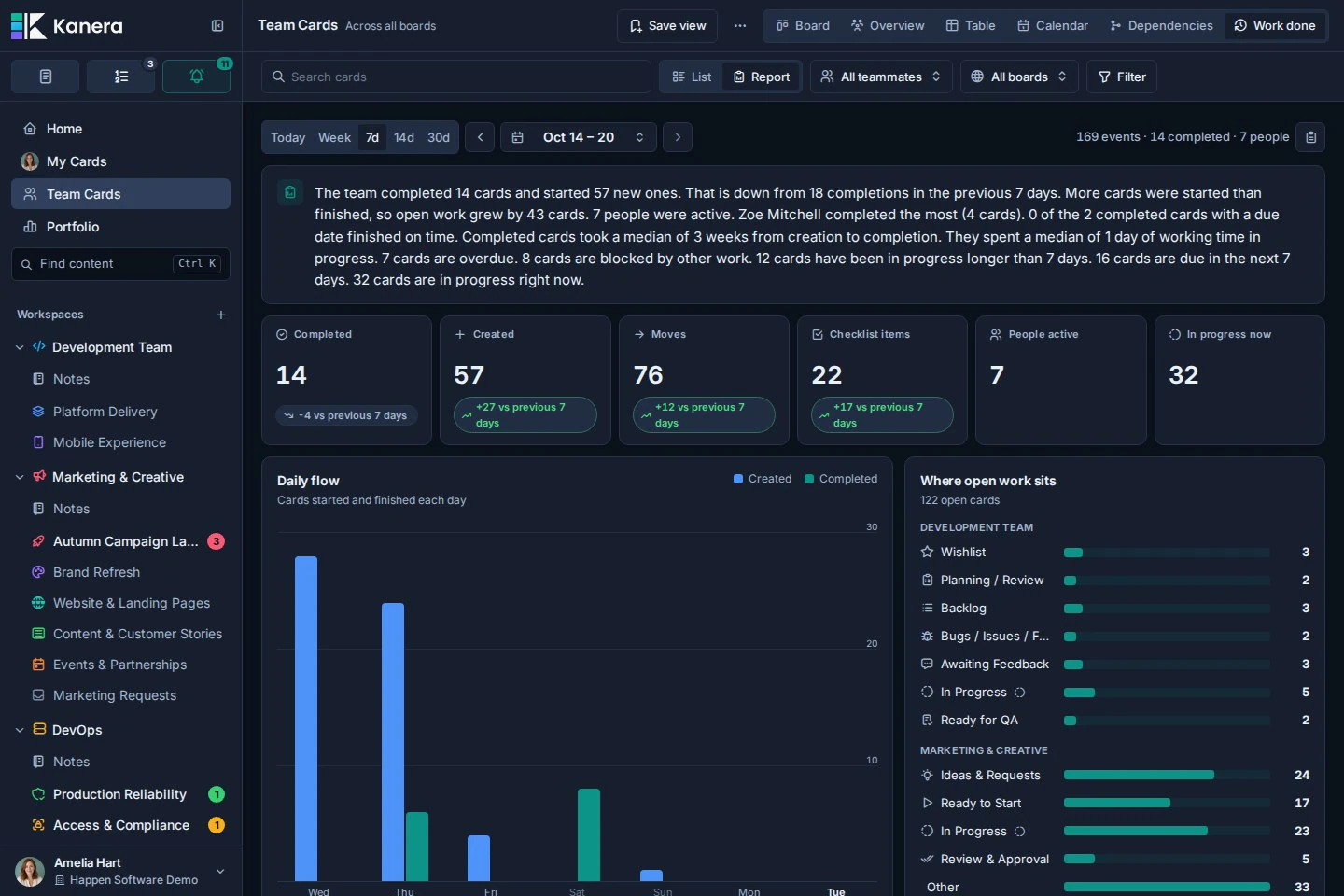Open the All boards dropdown
Image resolution: width=1344 pixels, height=896 pixels.
pyautogui.click(x=1019, y=77)
